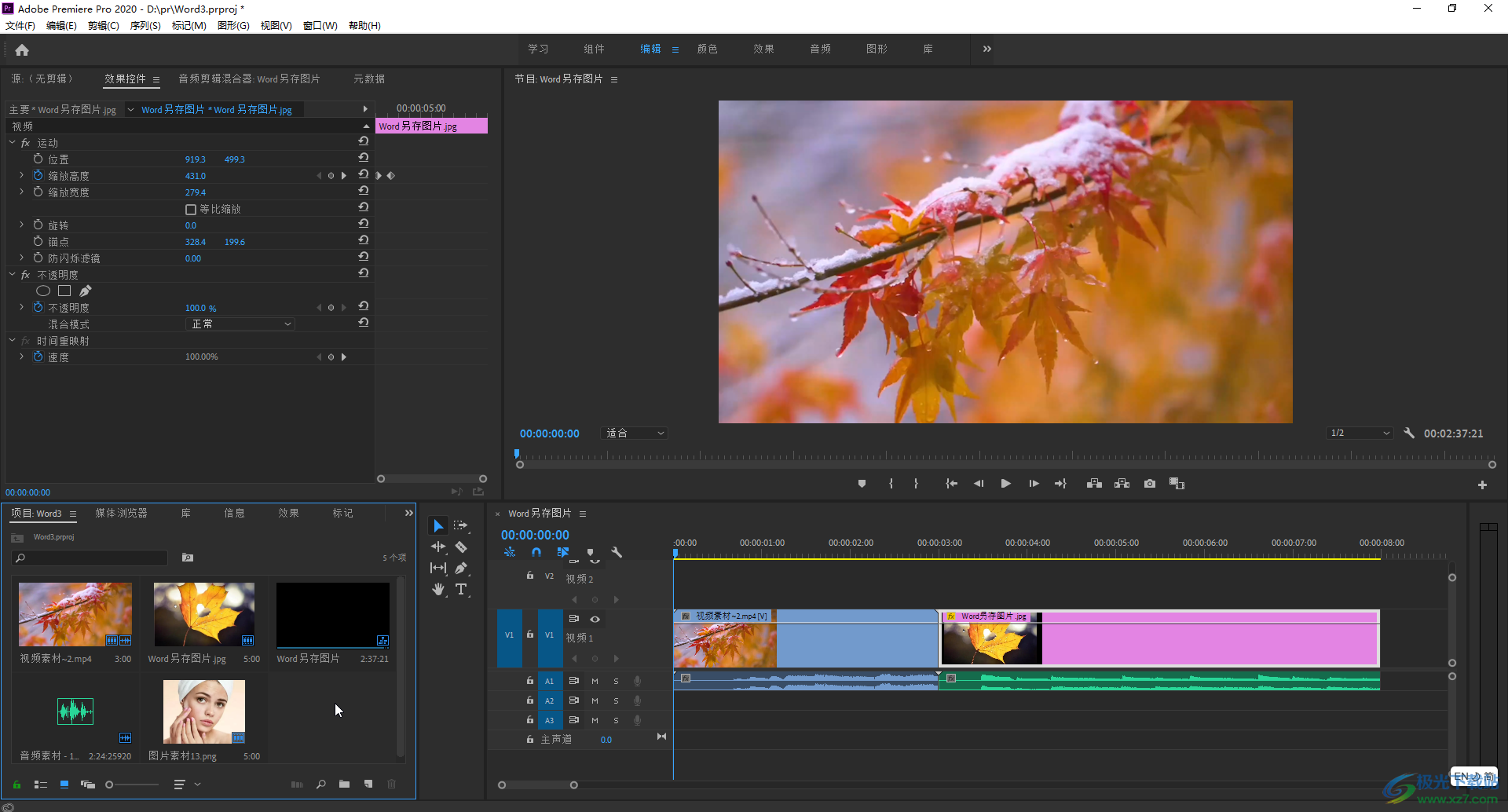Open the Sequence menu
The height and width of the screenshot is (812, 1508).
pos(145,26)
